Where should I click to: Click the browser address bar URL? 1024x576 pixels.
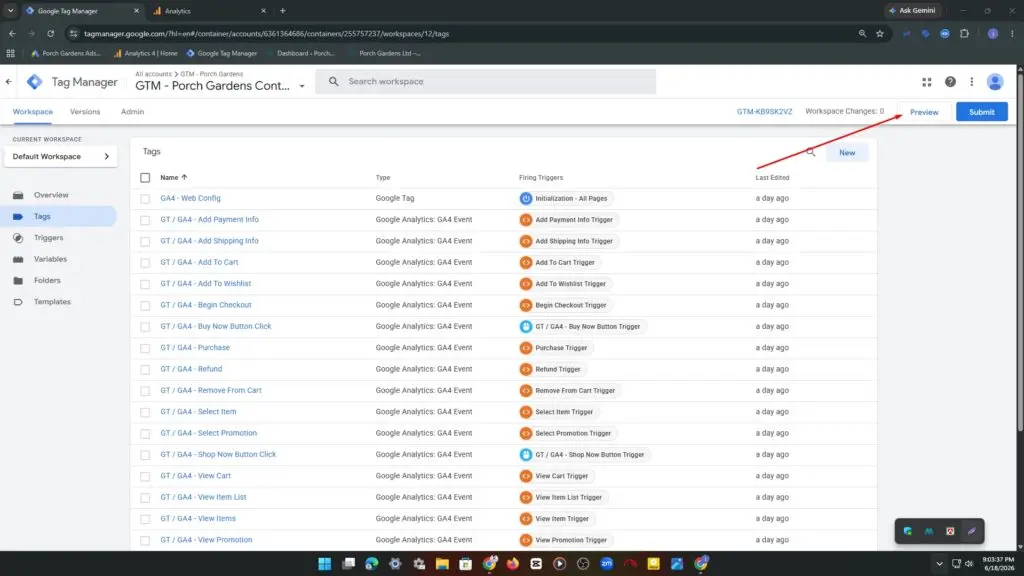(266, 33)
